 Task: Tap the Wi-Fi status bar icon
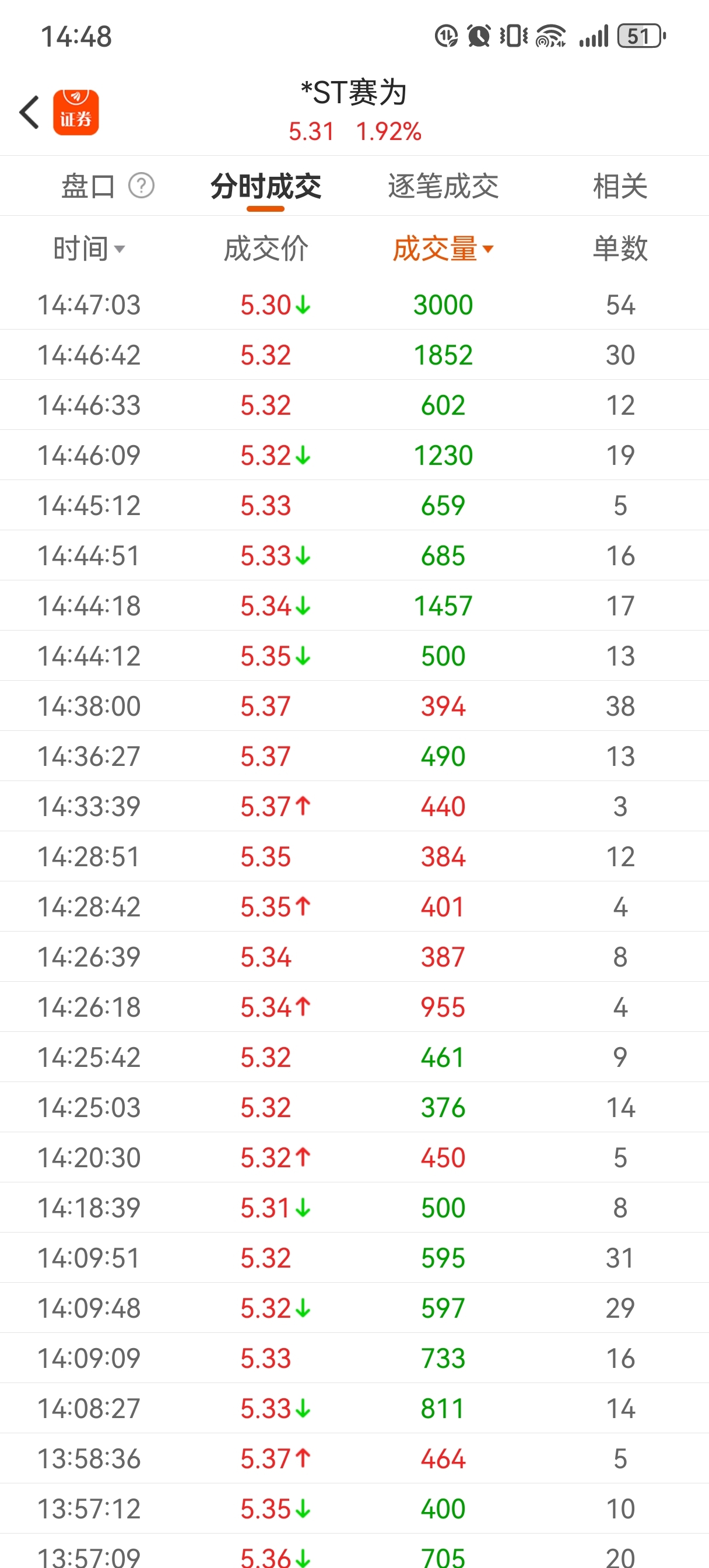(551, 36)
